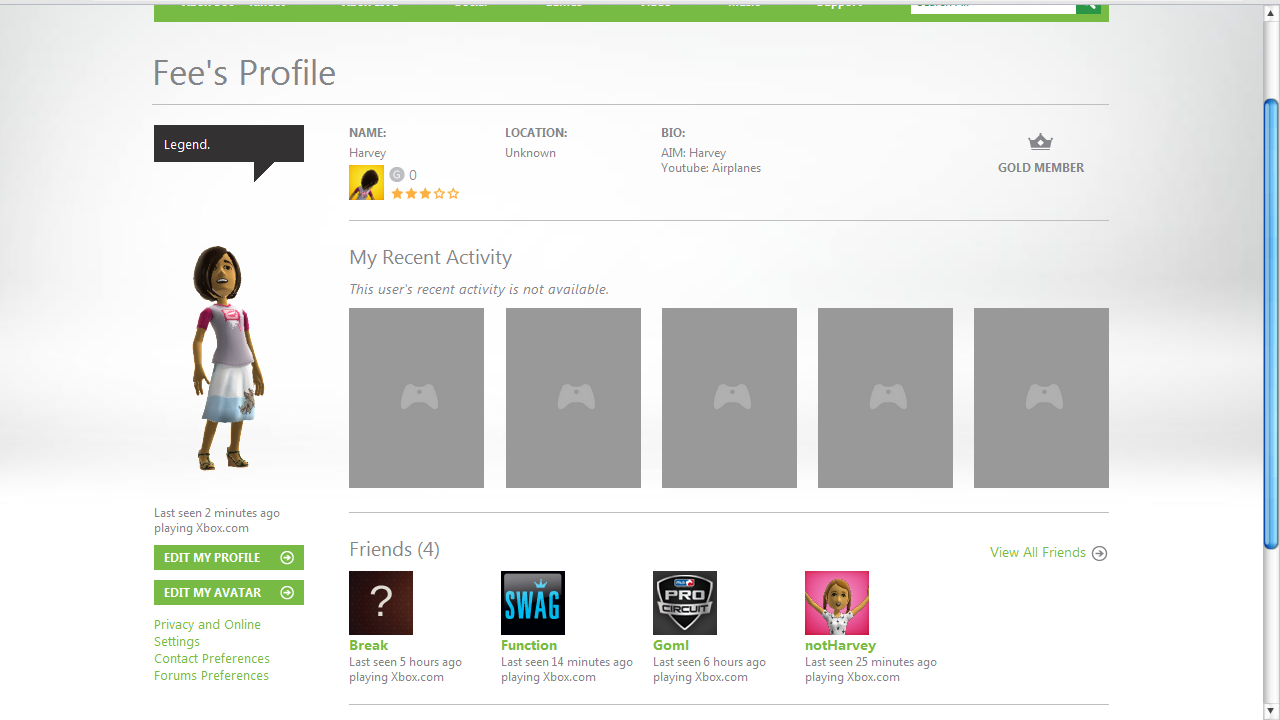The height and width of the screenshot is (720, 1280).
Task: Open Edit My Avatar button
Action: (x=229, y=593)
